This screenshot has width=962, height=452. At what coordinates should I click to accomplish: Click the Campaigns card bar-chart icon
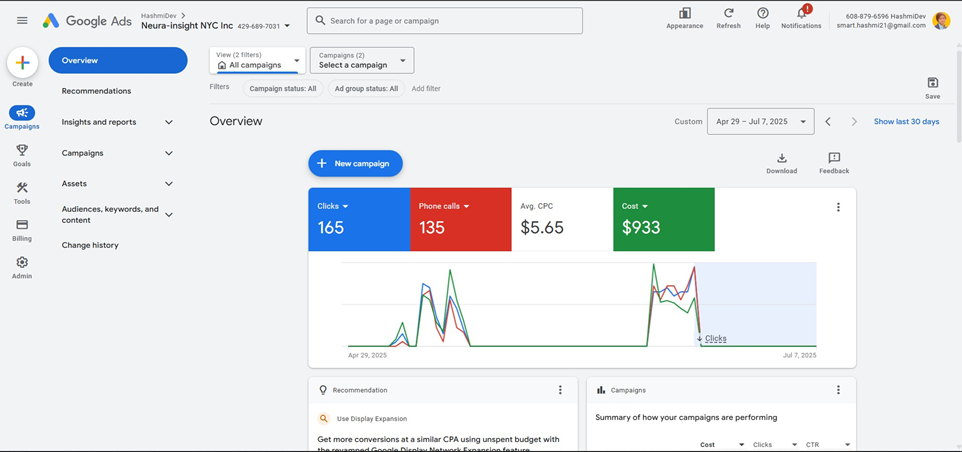pyautogui.click(x=601, y=390)
